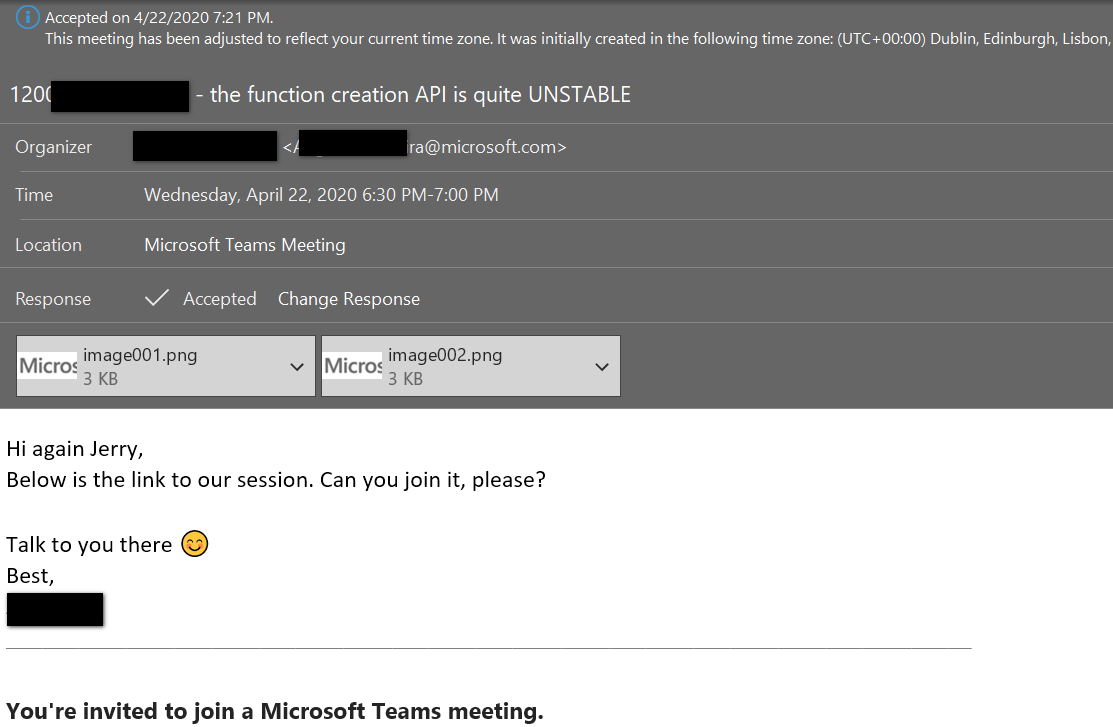This screenshot has height=727, width=1113.
Task: Click the Microsoft Teams Meeting location text
Action: pos(245,245)
